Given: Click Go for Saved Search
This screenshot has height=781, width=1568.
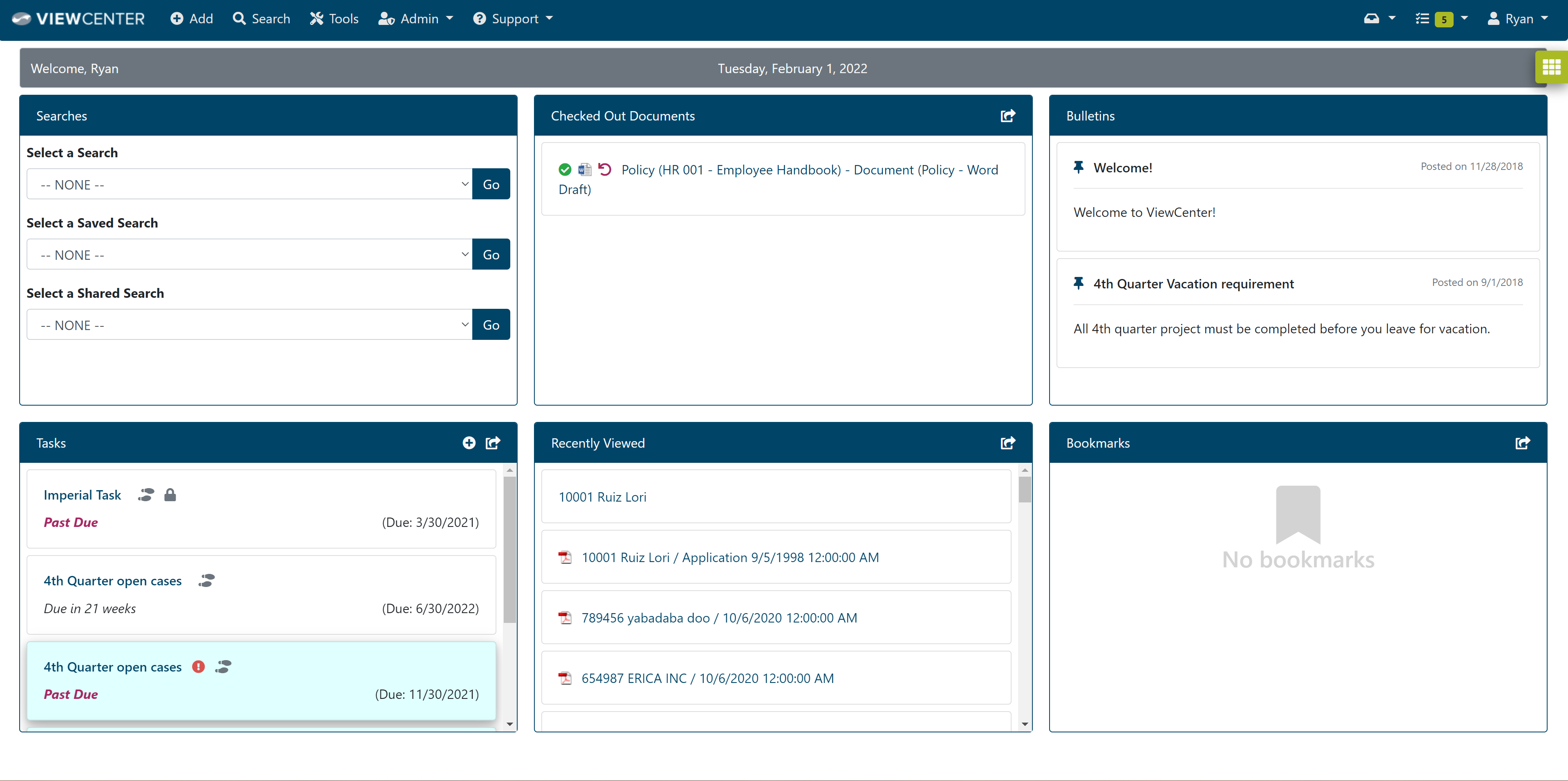Looking at the screenshot, I should pos(491,254).
